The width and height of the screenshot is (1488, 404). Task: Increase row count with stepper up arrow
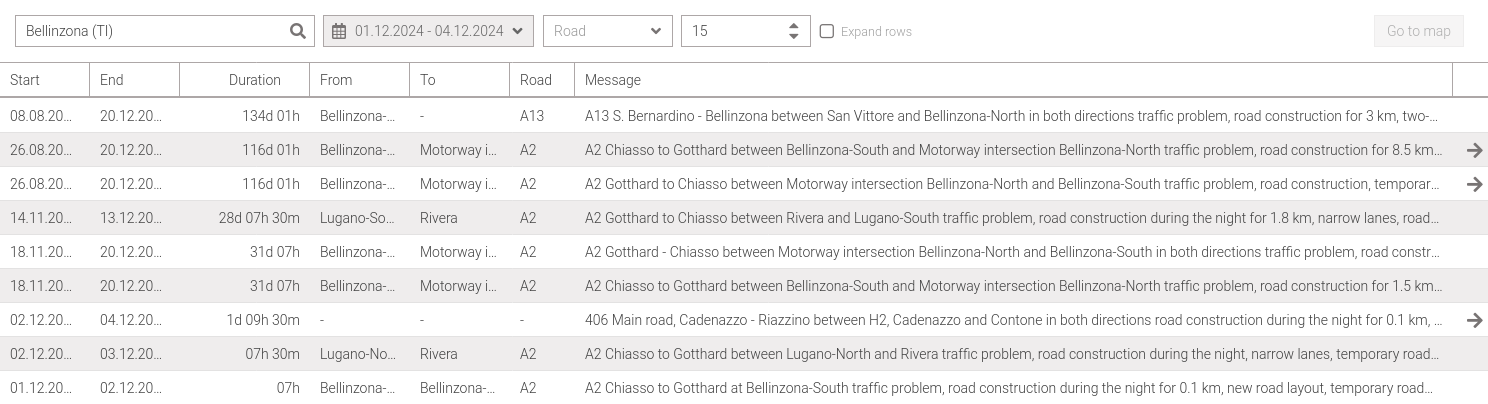click(793, 26)
